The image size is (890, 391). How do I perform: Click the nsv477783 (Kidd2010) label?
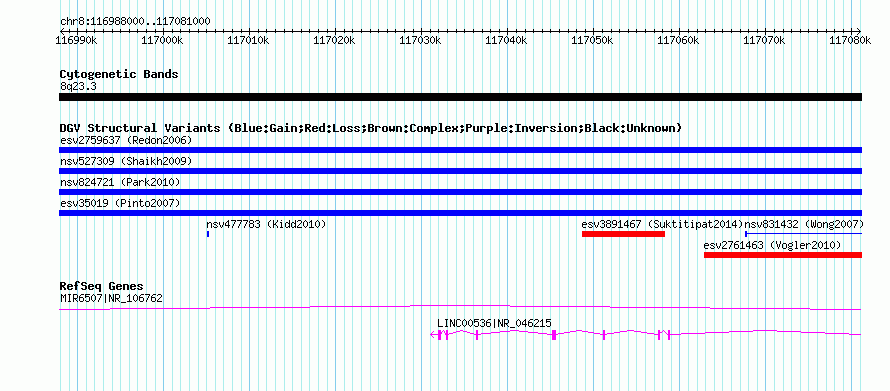pyautogui.click(x=266, y=224)
